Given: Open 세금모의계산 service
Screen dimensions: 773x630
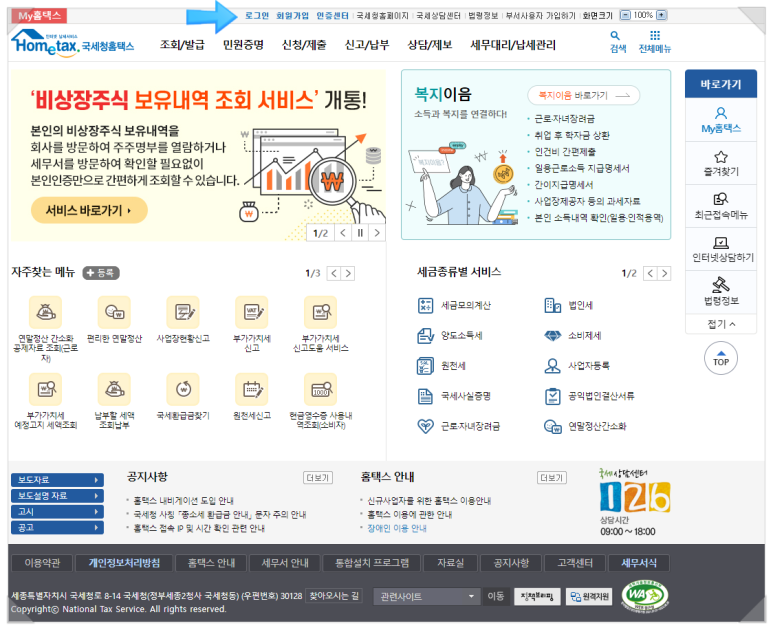Looking at the screenshot, I should (x=454, y=306).
